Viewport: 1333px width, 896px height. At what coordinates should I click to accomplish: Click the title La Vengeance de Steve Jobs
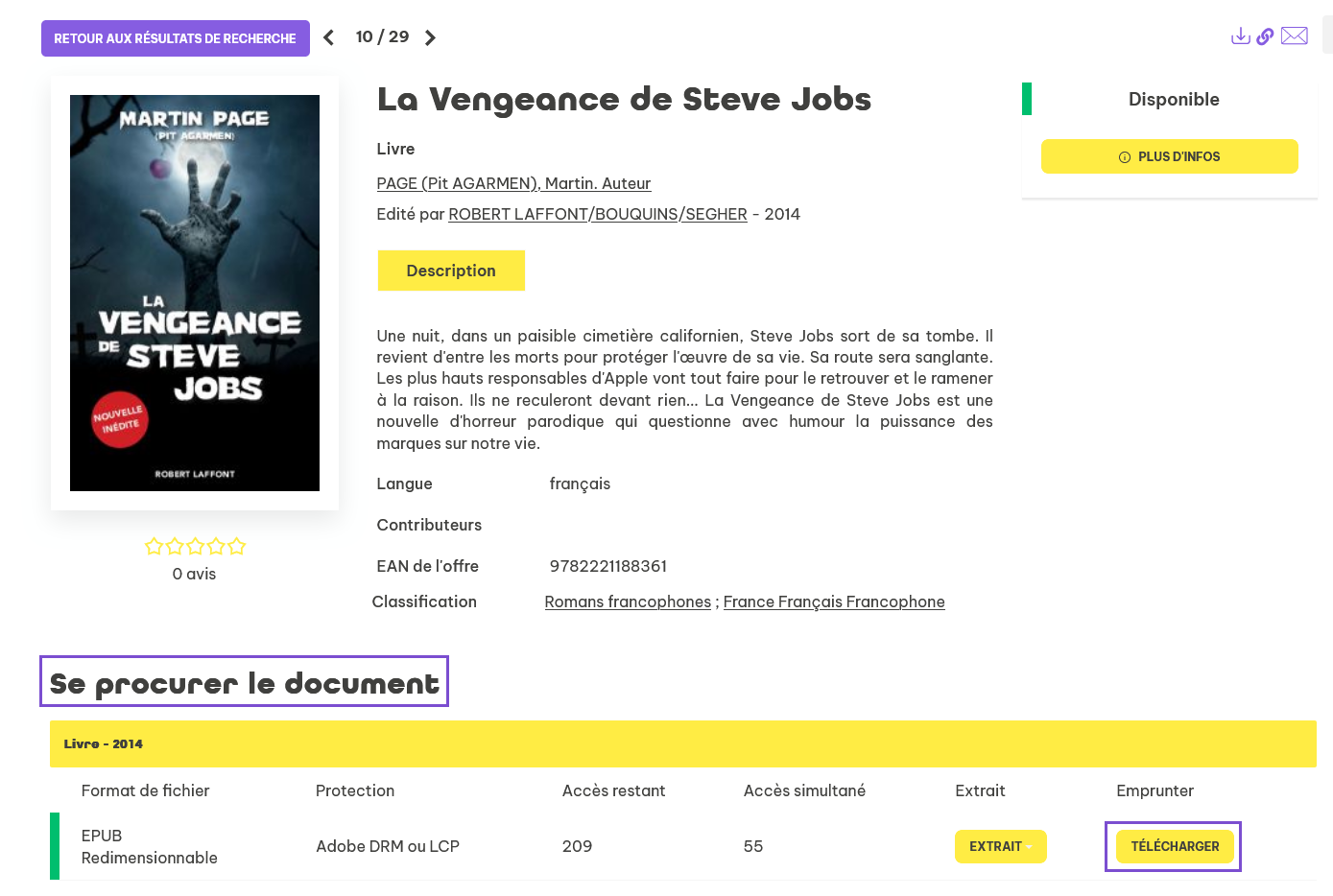pyautogui.click(x=624, y=99)
